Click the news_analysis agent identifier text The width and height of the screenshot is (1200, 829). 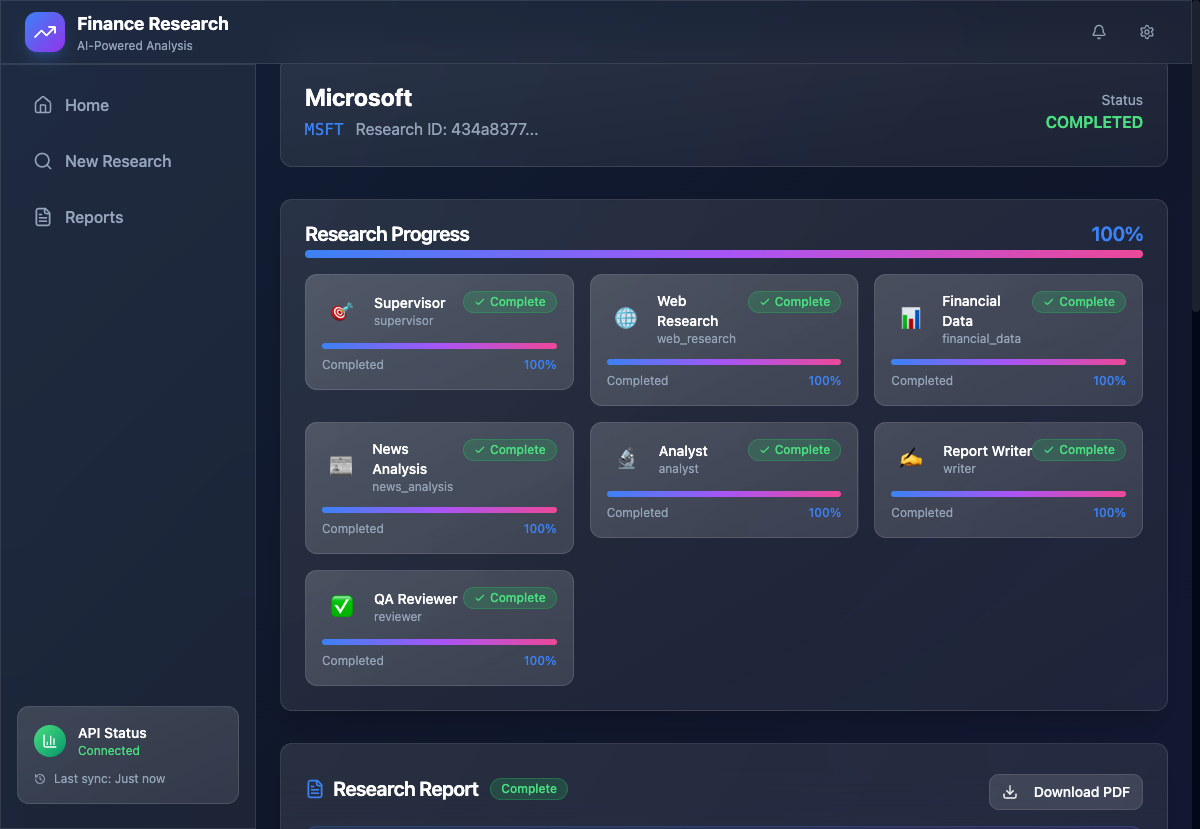click(x=413, y=487)
